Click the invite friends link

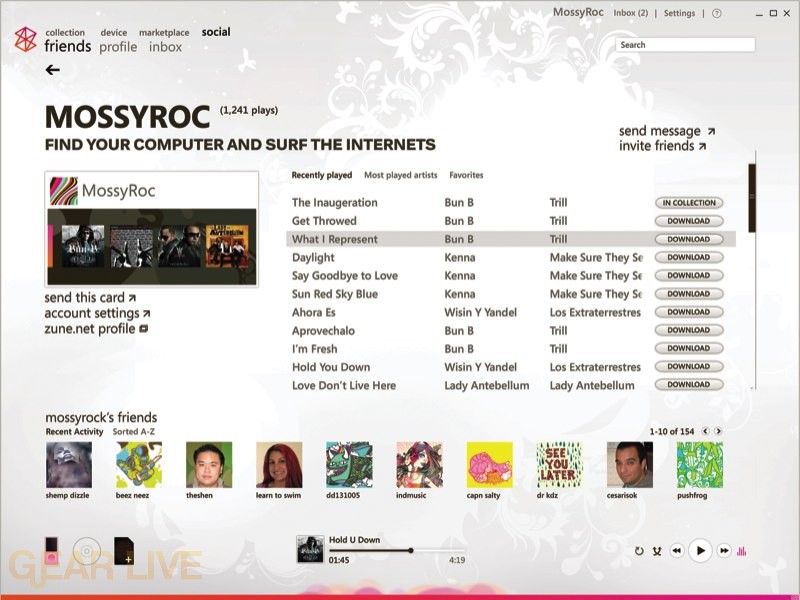(x=662, y=146)
